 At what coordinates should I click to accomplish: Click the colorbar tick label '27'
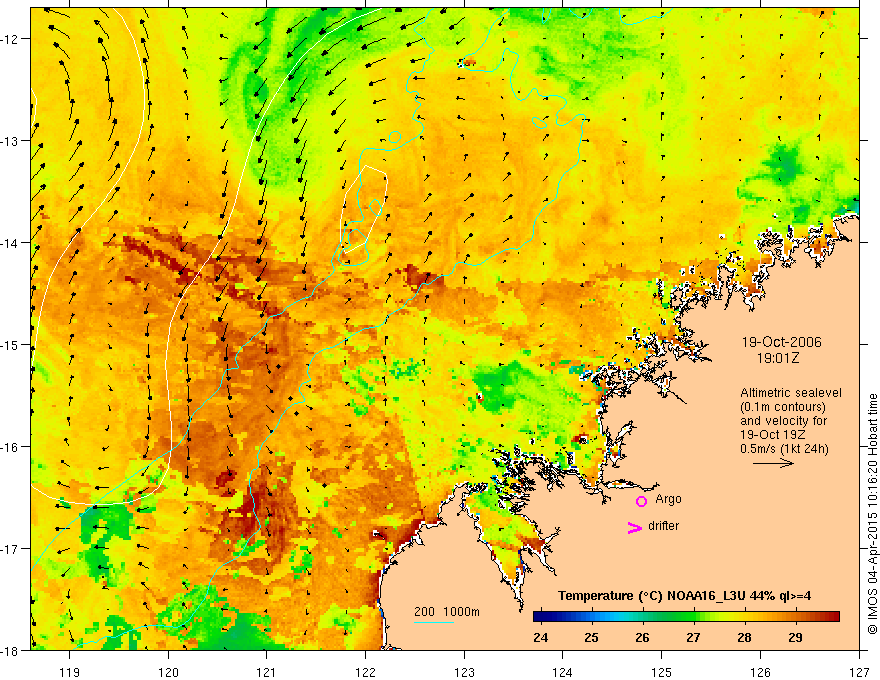point(693,637)
